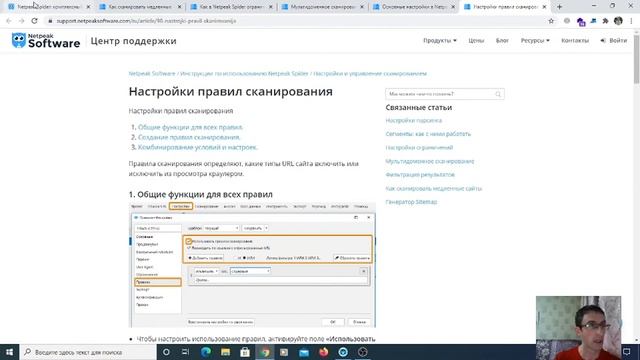Jump to 'Общие функции для всех правил'
The image size is (640, 360).
point(190,127)
